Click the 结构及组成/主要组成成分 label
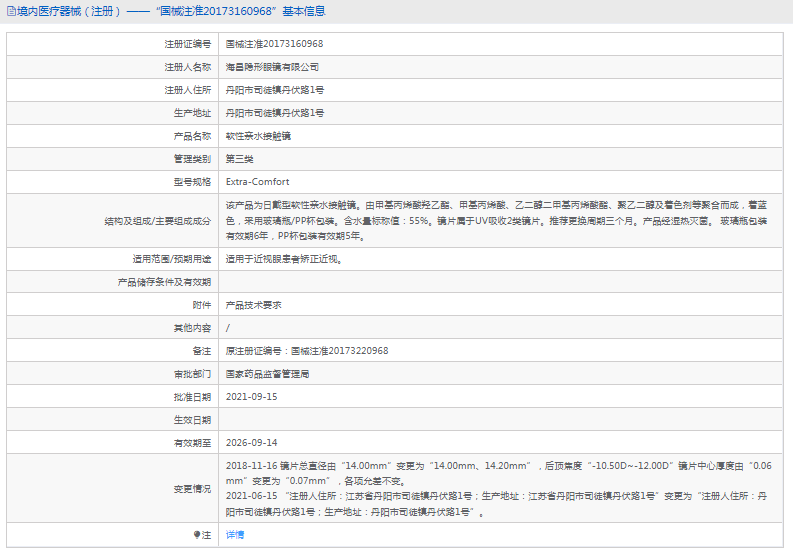This screenshot has height=553, width=793. point(158,221)
